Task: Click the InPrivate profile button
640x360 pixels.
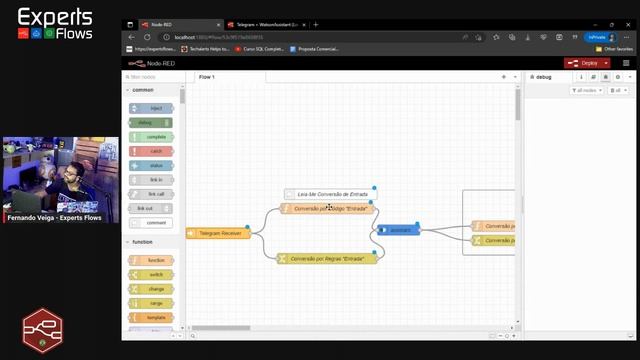Action: [600, 37]
